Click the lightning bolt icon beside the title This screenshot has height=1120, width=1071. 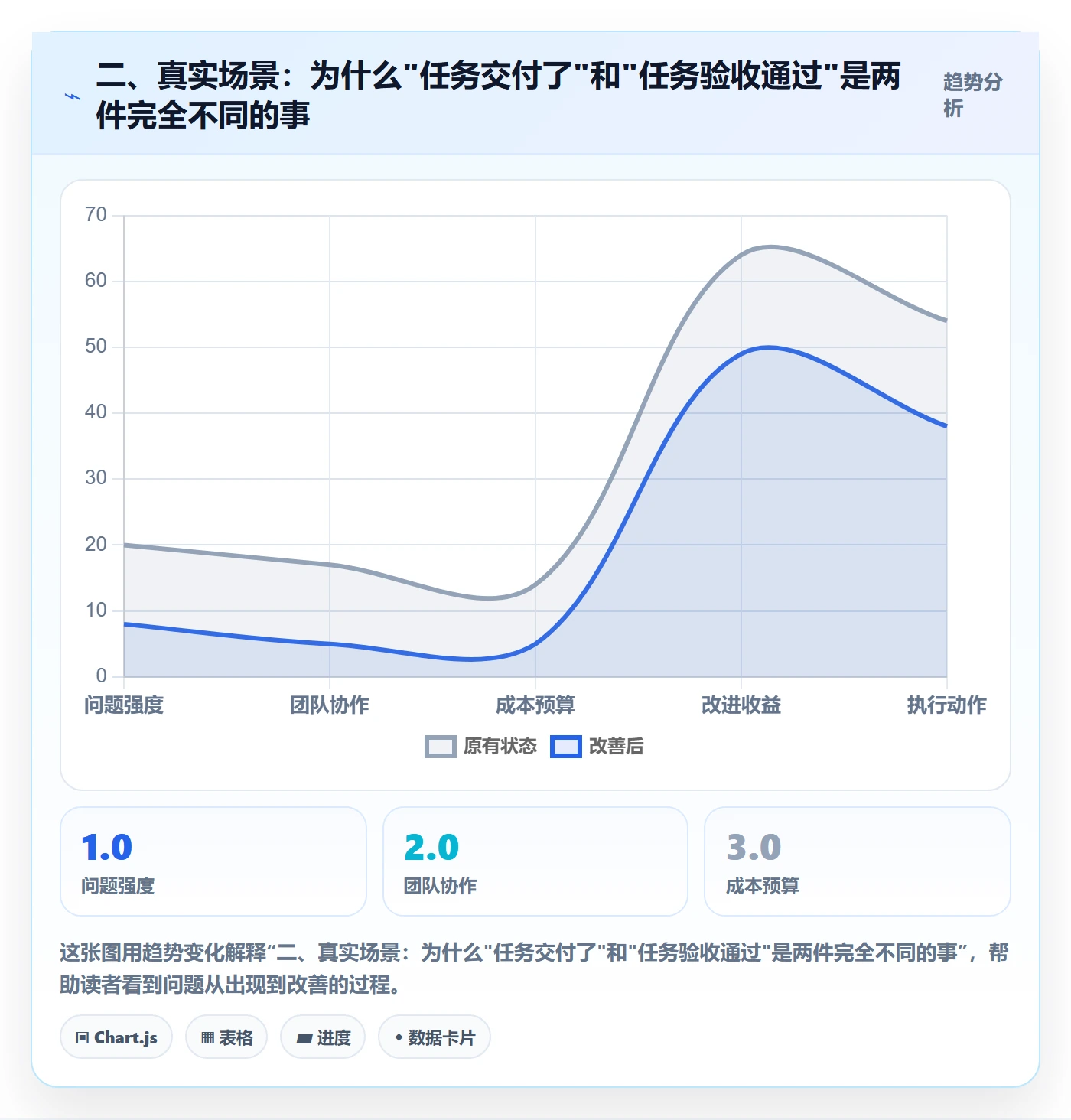[72, 97]
